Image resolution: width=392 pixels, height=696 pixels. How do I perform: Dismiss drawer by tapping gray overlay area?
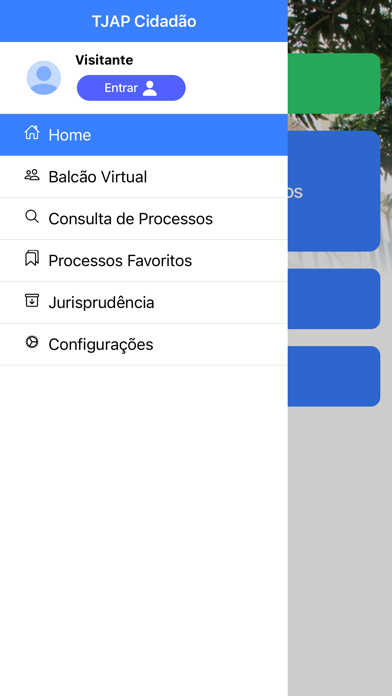(340, 550)
